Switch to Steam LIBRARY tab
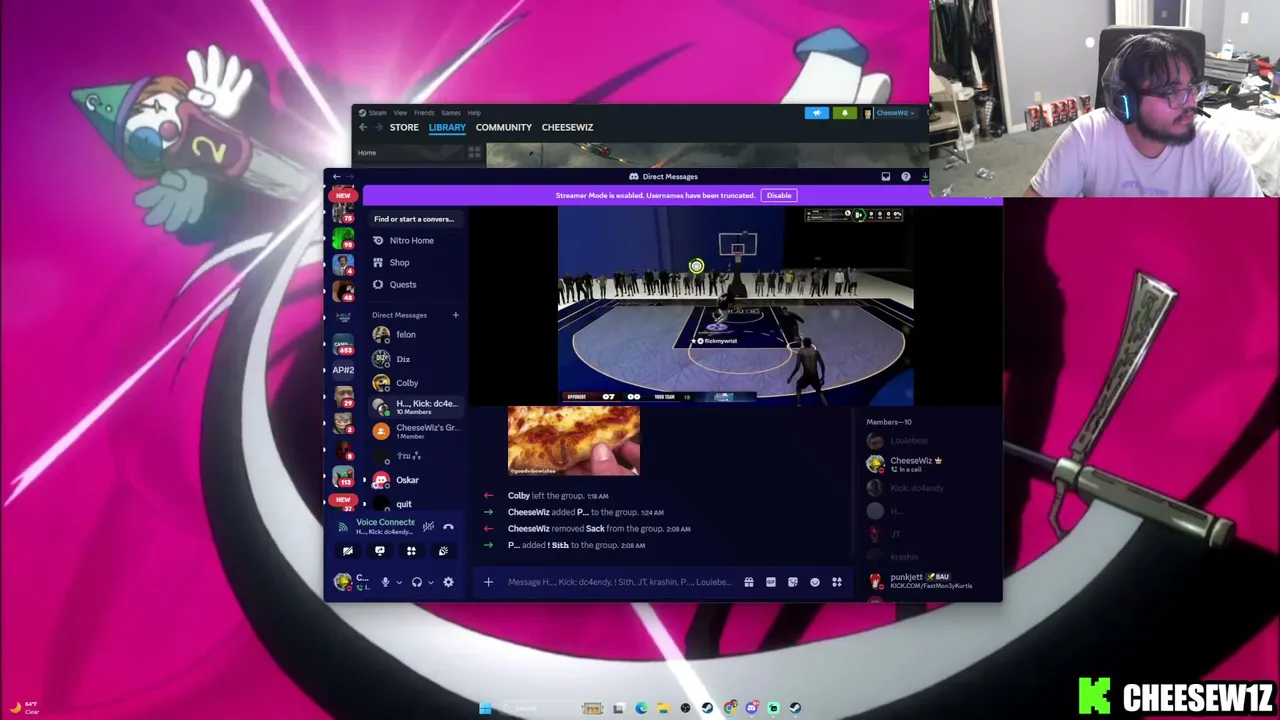 coord(447,128)
